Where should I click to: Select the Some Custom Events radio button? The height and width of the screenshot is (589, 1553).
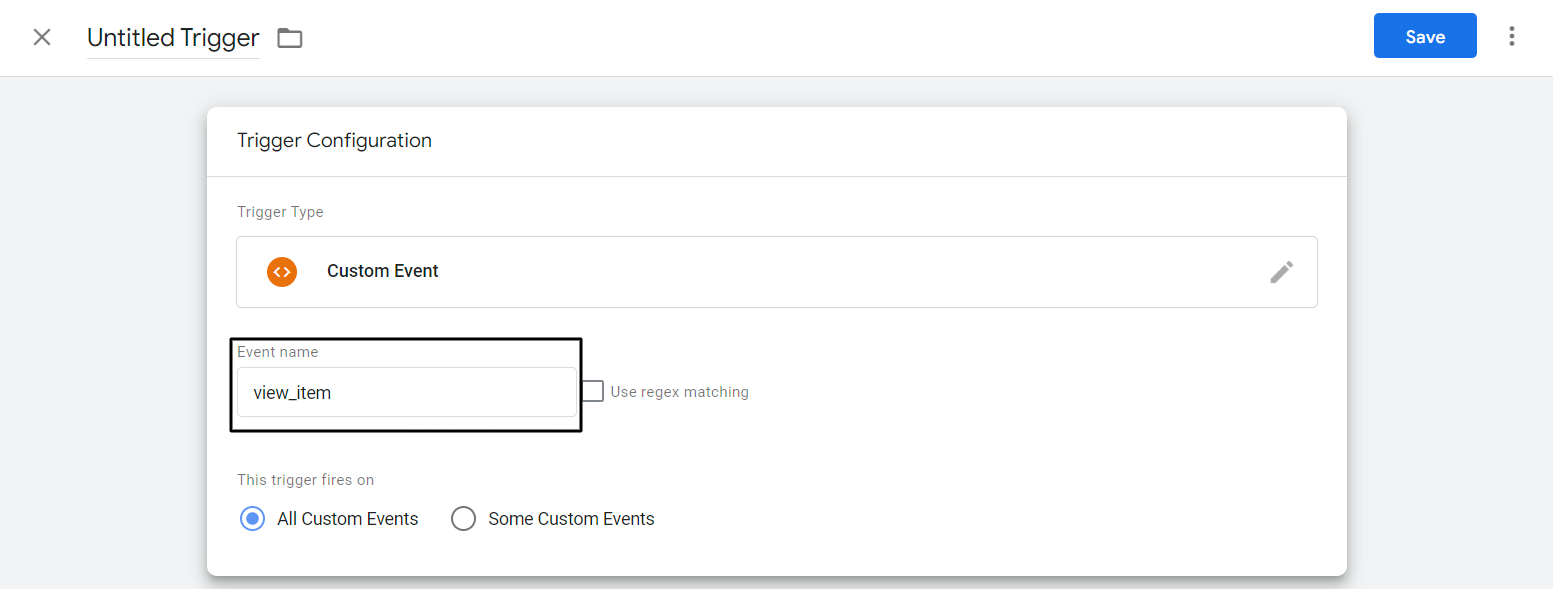463,518
